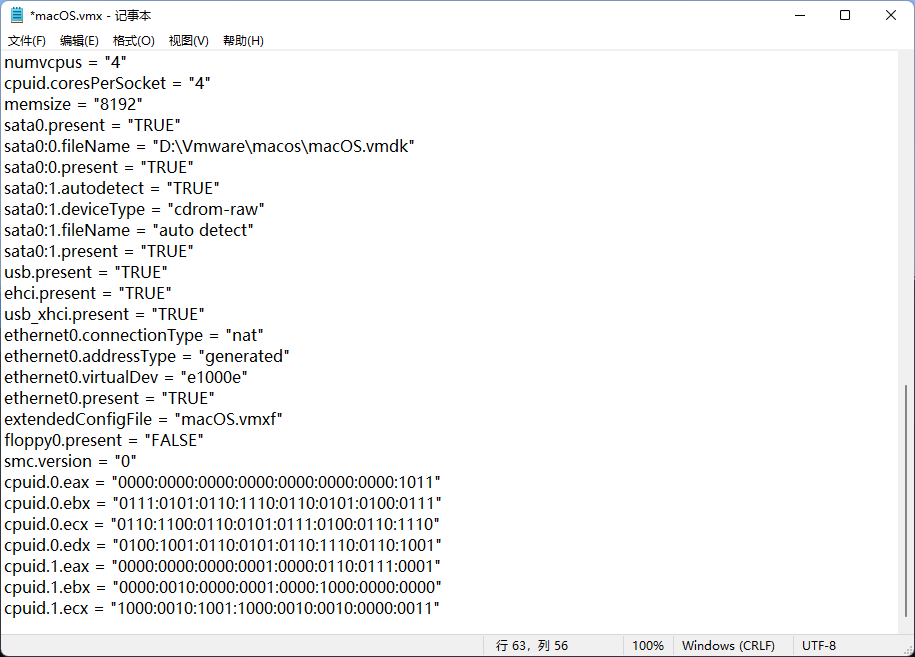Image resolution: width=915 pixels, height=657 pixels.
Task: Click the sata0:1.deviceType cdrom-raw line
Action: (134, 209)
